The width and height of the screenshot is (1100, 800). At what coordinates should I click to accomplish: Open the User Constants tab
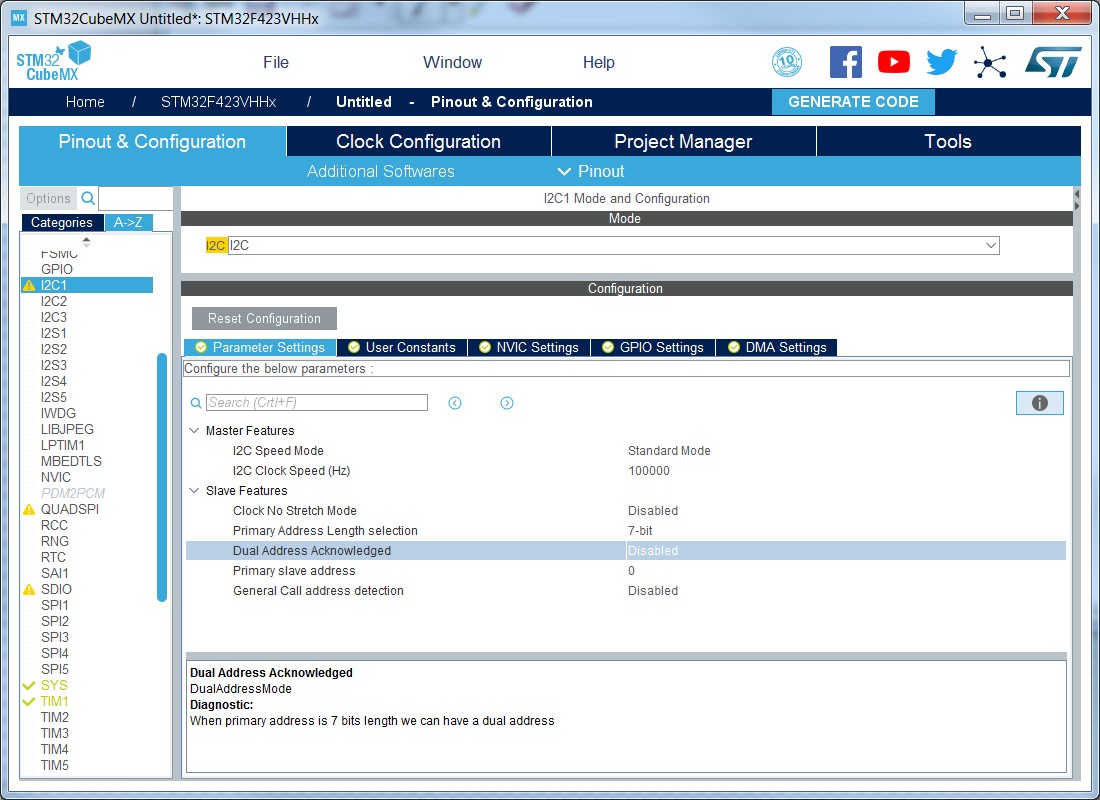[x=402, y=347]
